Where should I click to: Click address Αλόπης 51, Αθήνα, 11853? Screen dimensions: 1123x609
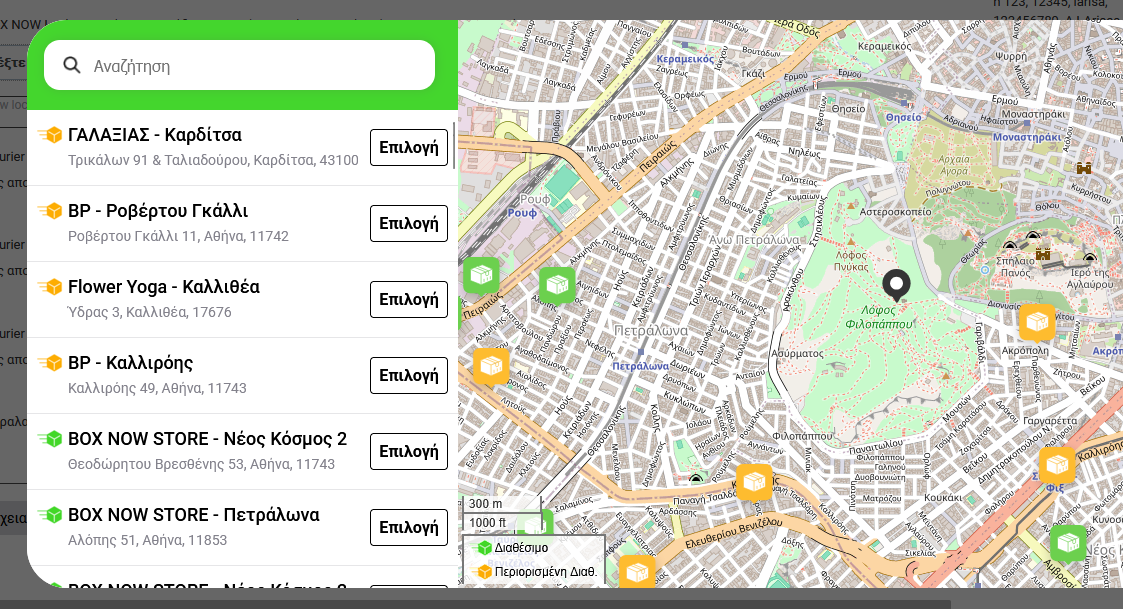148,540
